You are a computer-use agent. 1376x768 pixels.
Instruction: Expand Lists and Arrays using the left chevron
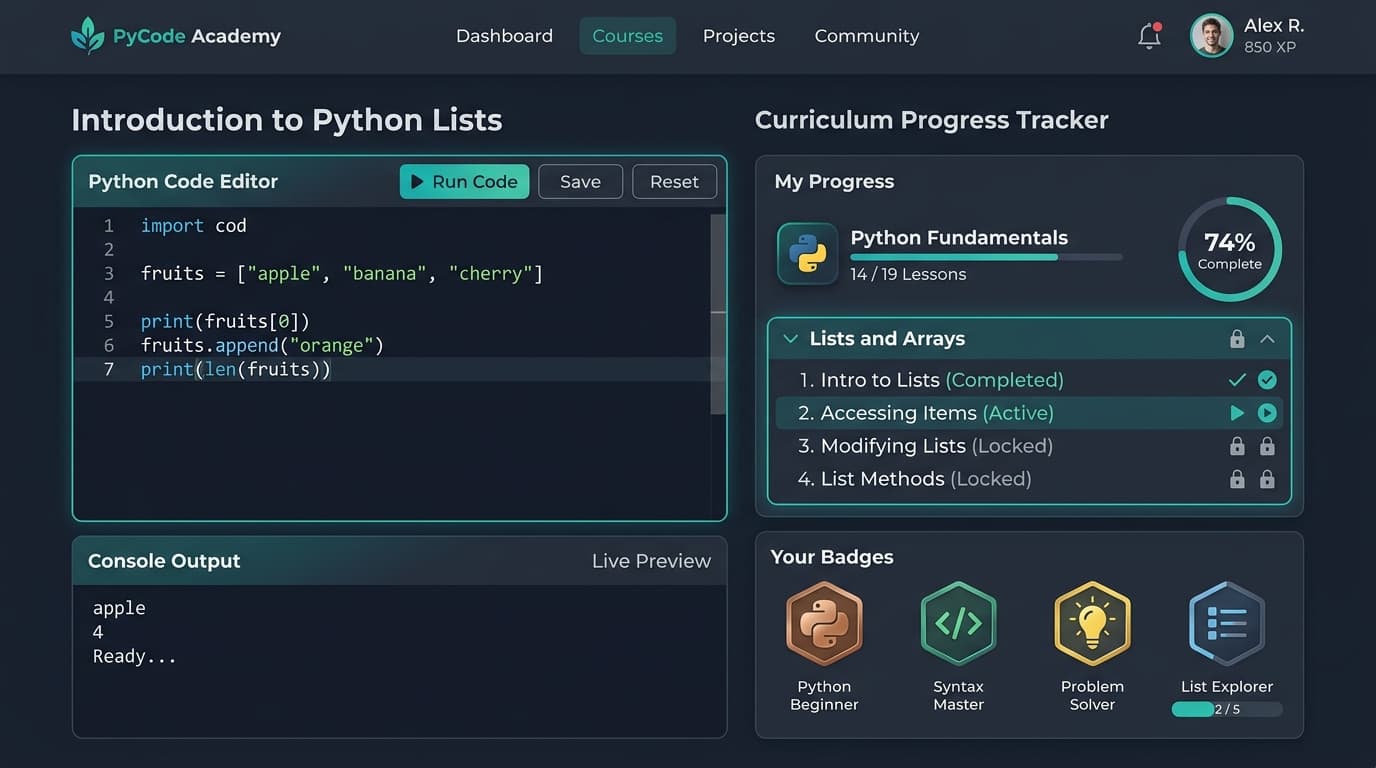tap(790, 339)
